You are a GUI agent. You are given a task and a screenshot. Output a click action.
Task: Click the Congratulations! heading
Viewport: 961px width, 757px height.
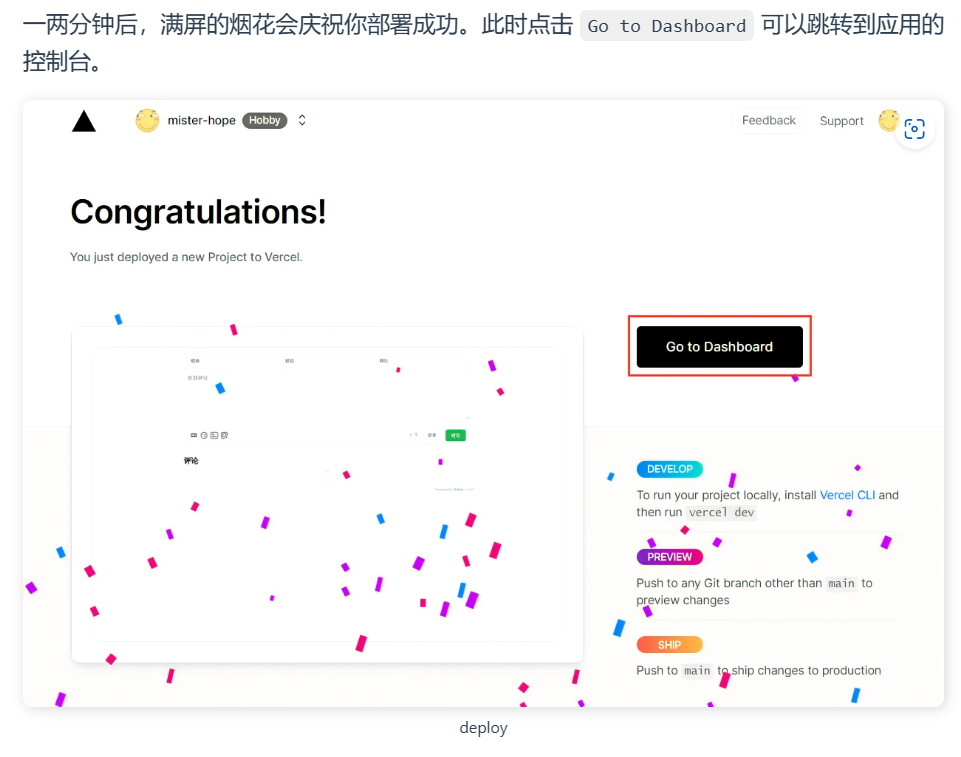click(x=198, y=212)
